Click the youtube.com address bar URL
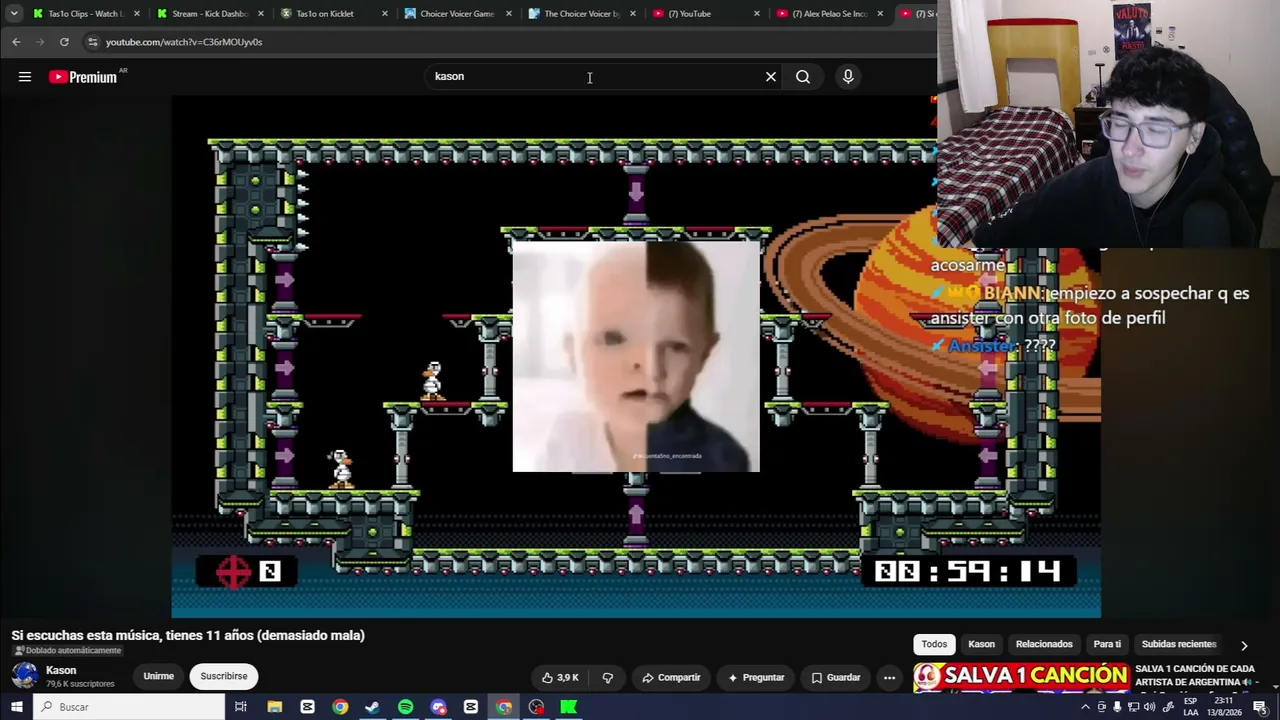Viewport: 1280px width, 720px height. coord(184,42)
